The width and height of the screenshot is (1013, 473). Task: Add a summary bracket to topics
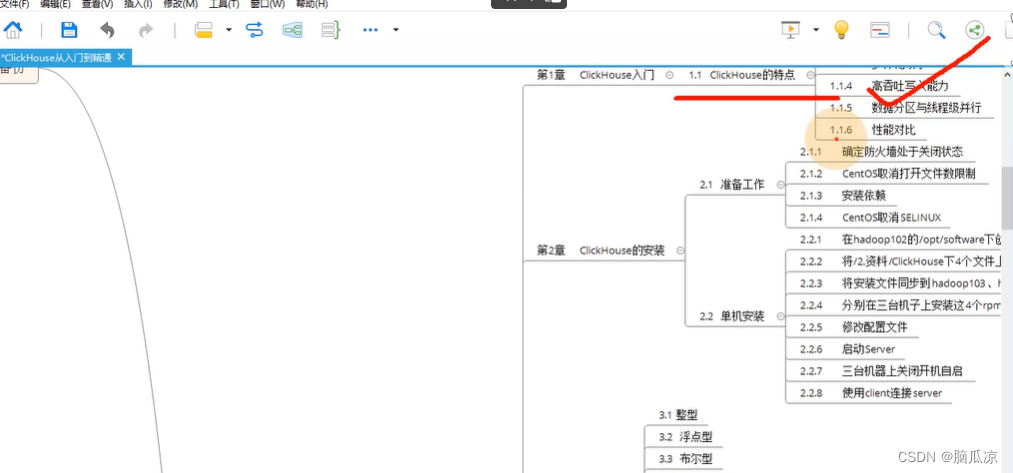tap(331, 30)
